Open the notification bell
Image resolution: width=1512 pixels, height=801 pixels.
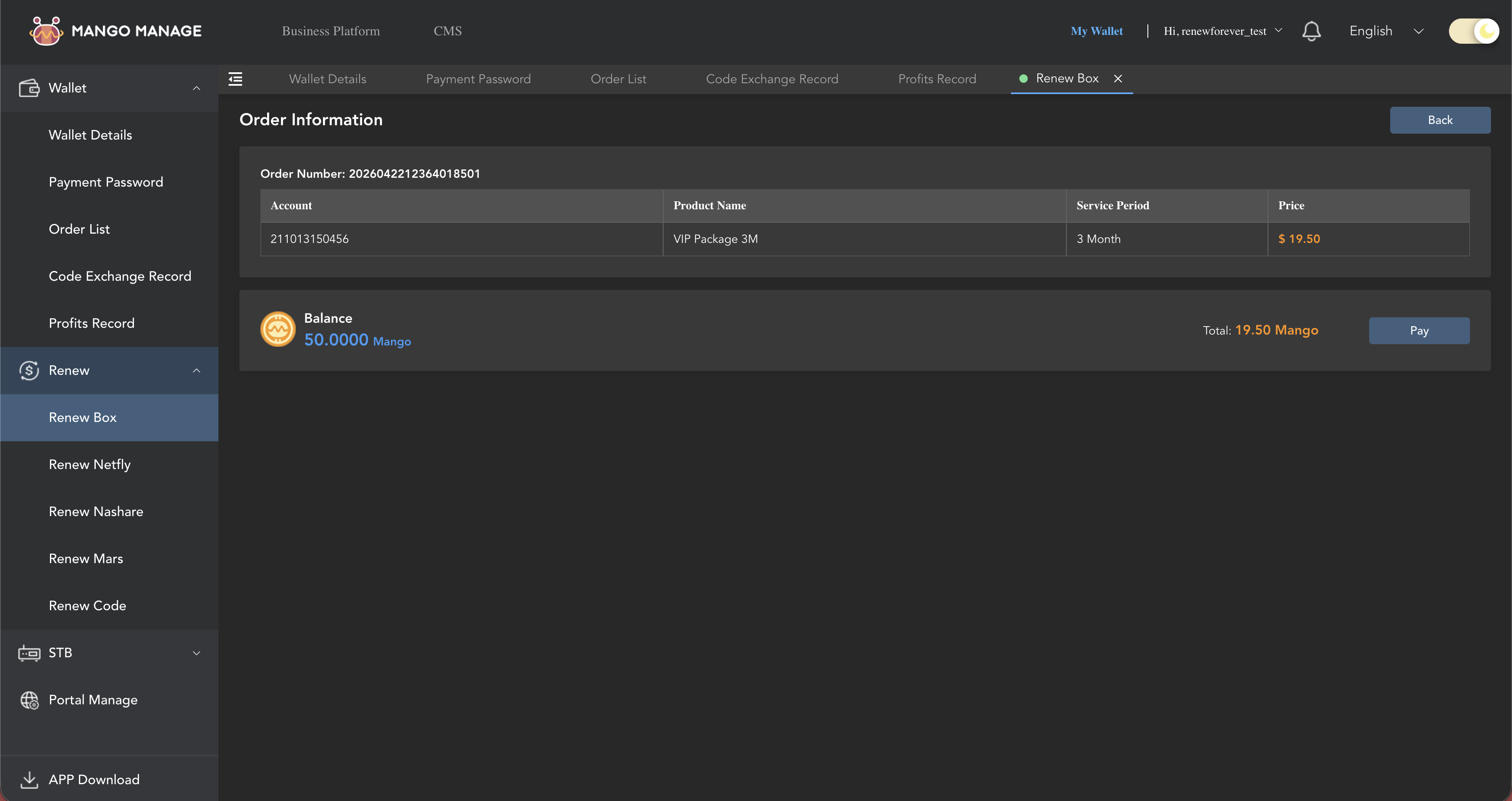point(1312,31)
